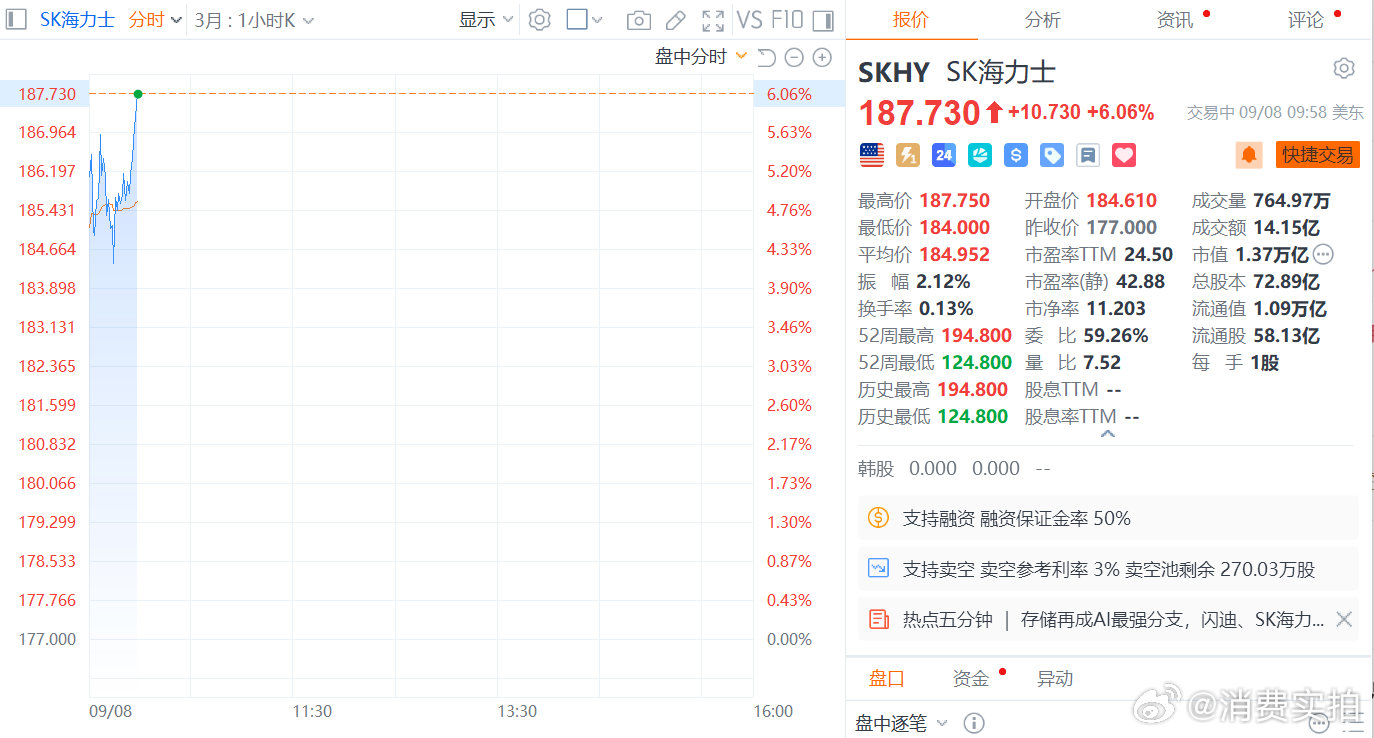Click the 快捷交易 quick trade button

1318,155
